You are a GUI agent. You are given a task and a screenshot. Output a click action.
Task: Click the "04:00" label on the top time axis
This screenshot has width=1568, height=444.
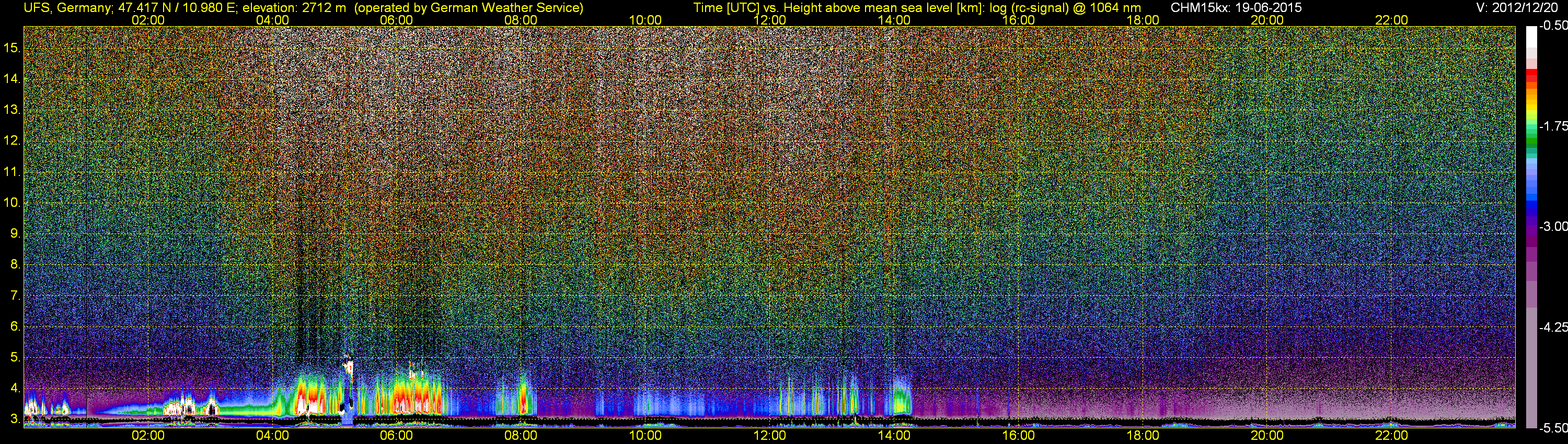click(272, 20)
